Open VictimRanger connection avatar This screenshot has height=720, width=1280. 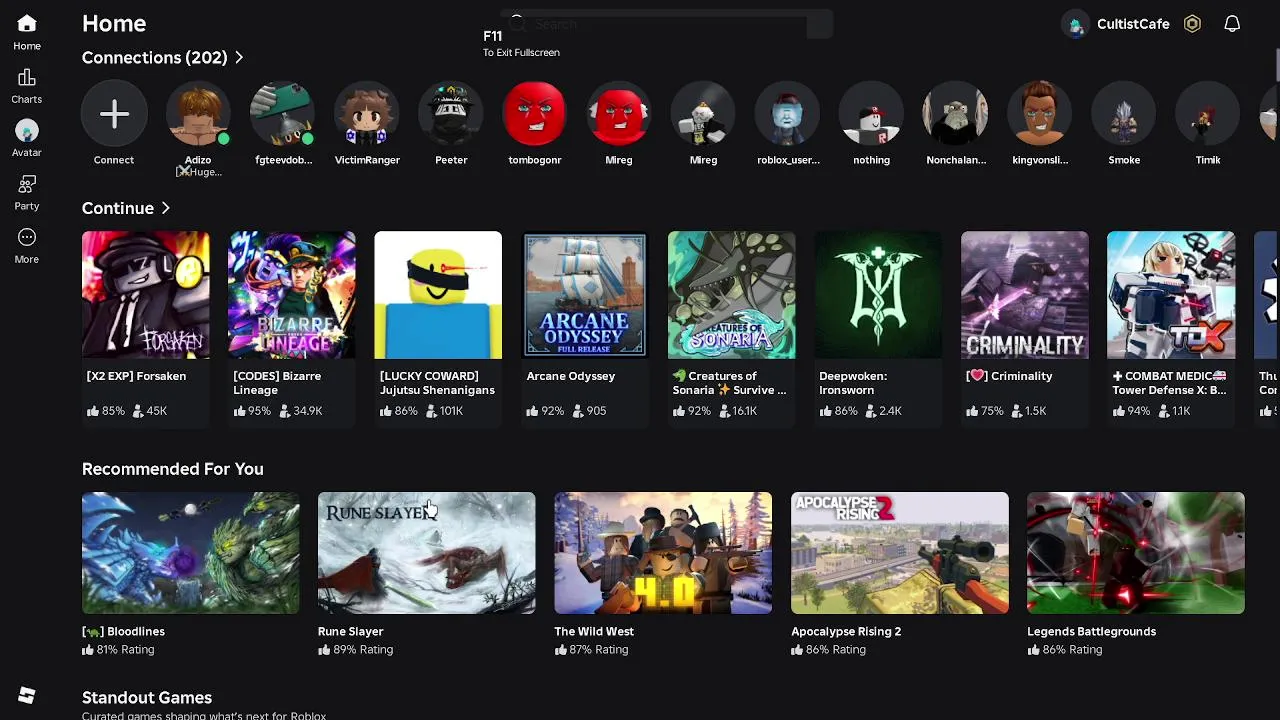[x=367, y=114]
